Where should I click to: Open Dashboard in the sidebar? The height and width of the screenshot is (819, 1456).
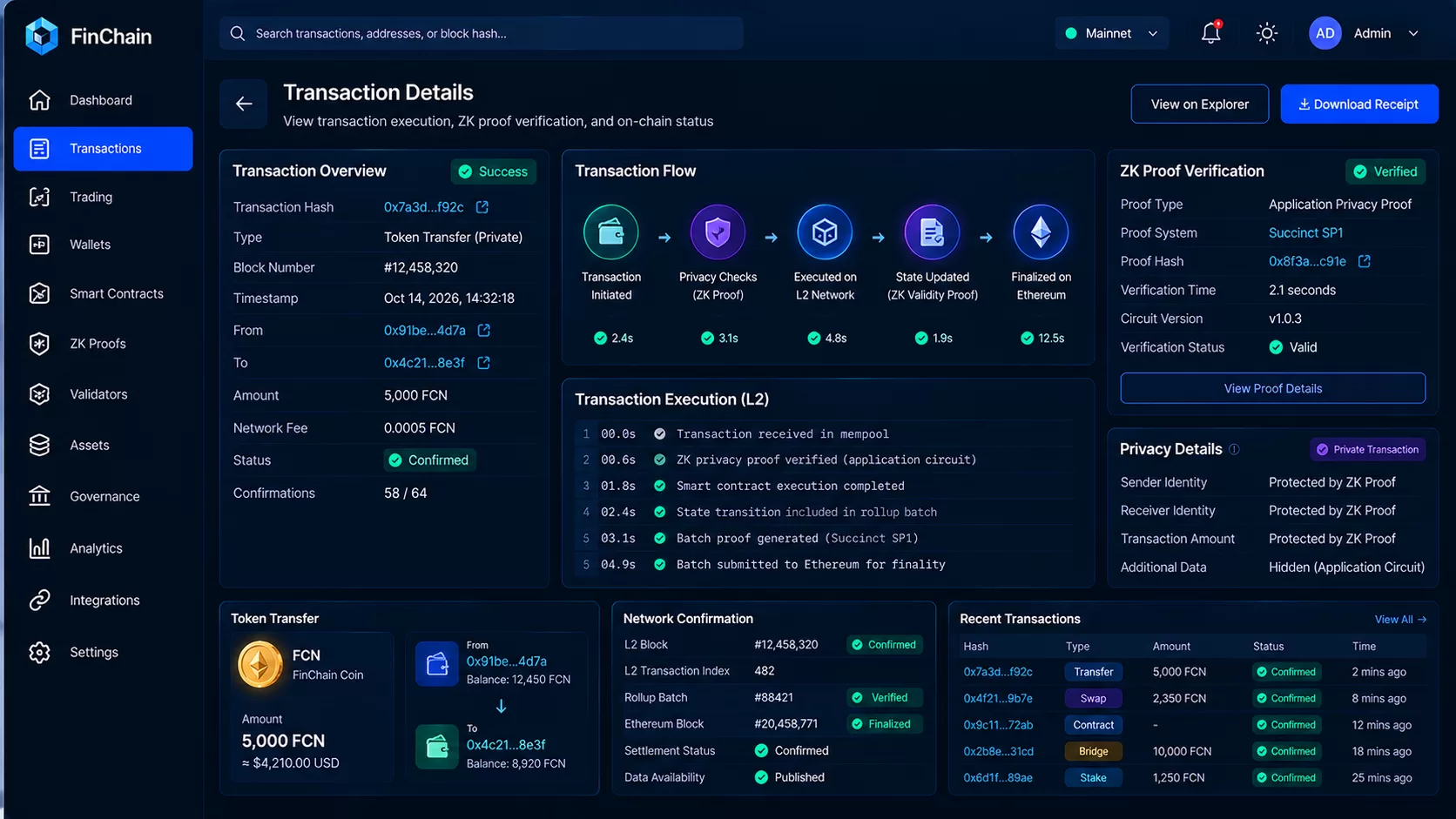(x=103, y=100)
